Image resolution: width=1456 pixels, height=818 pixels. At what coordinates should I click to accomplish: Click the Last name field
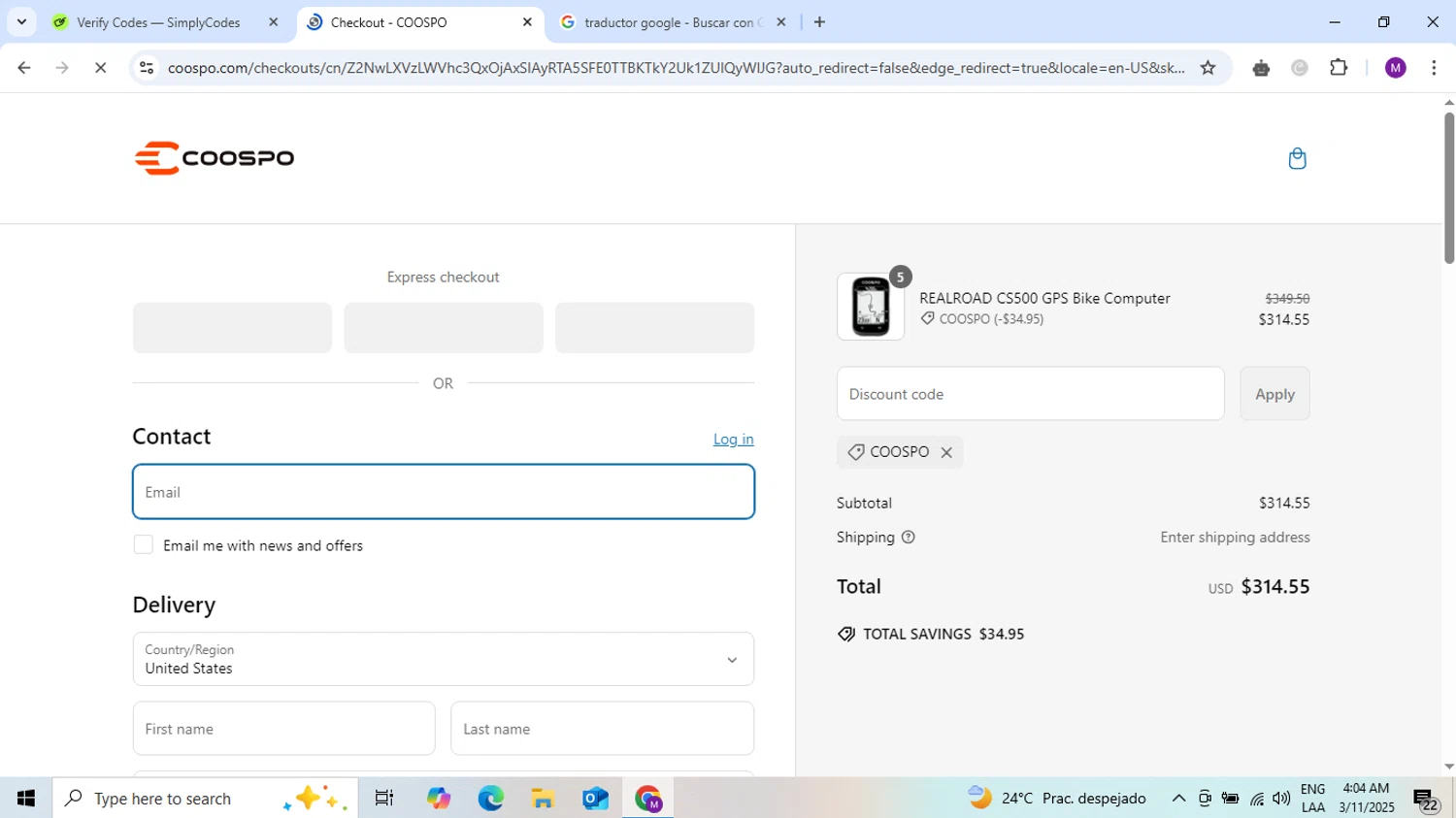[x=603, y=729]
